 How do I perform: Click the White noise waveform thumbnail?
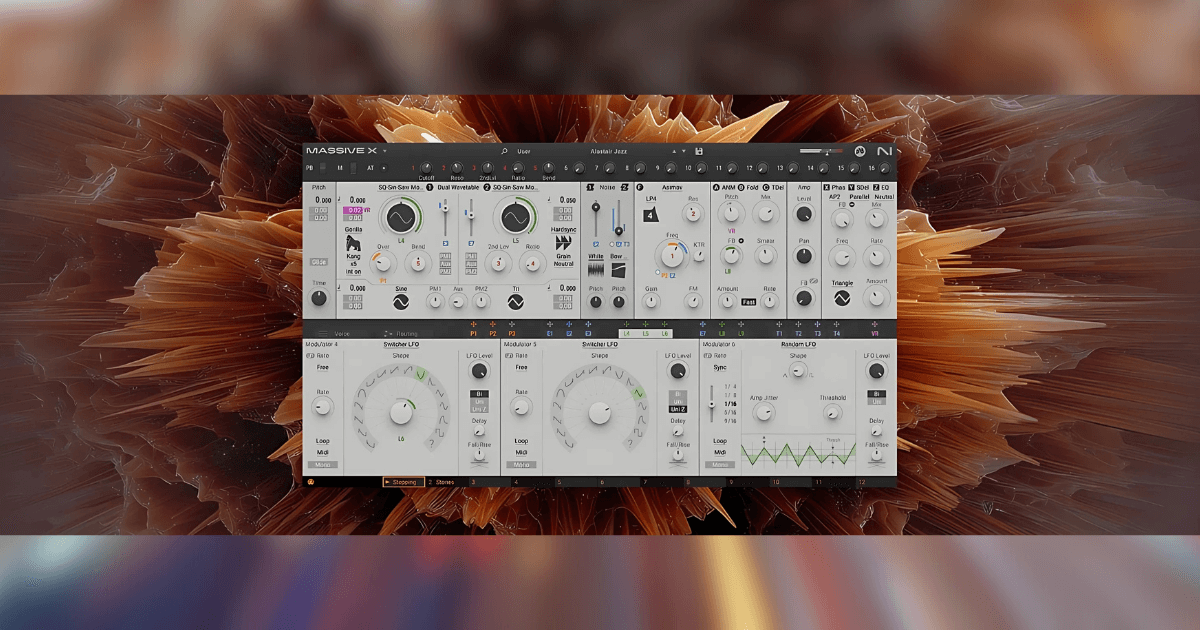596,270
